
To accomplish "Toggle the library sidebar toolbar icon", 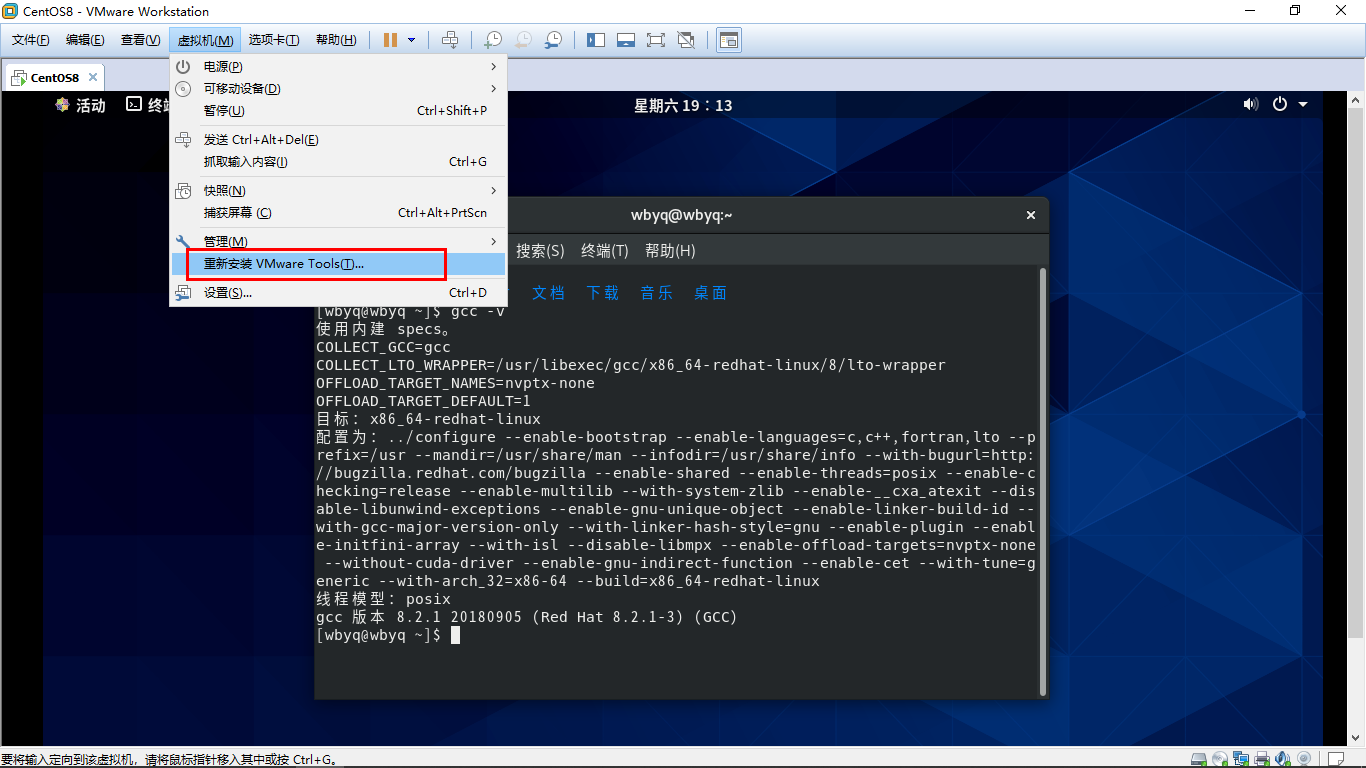I will pyautogui.click(x=596, y=40).
